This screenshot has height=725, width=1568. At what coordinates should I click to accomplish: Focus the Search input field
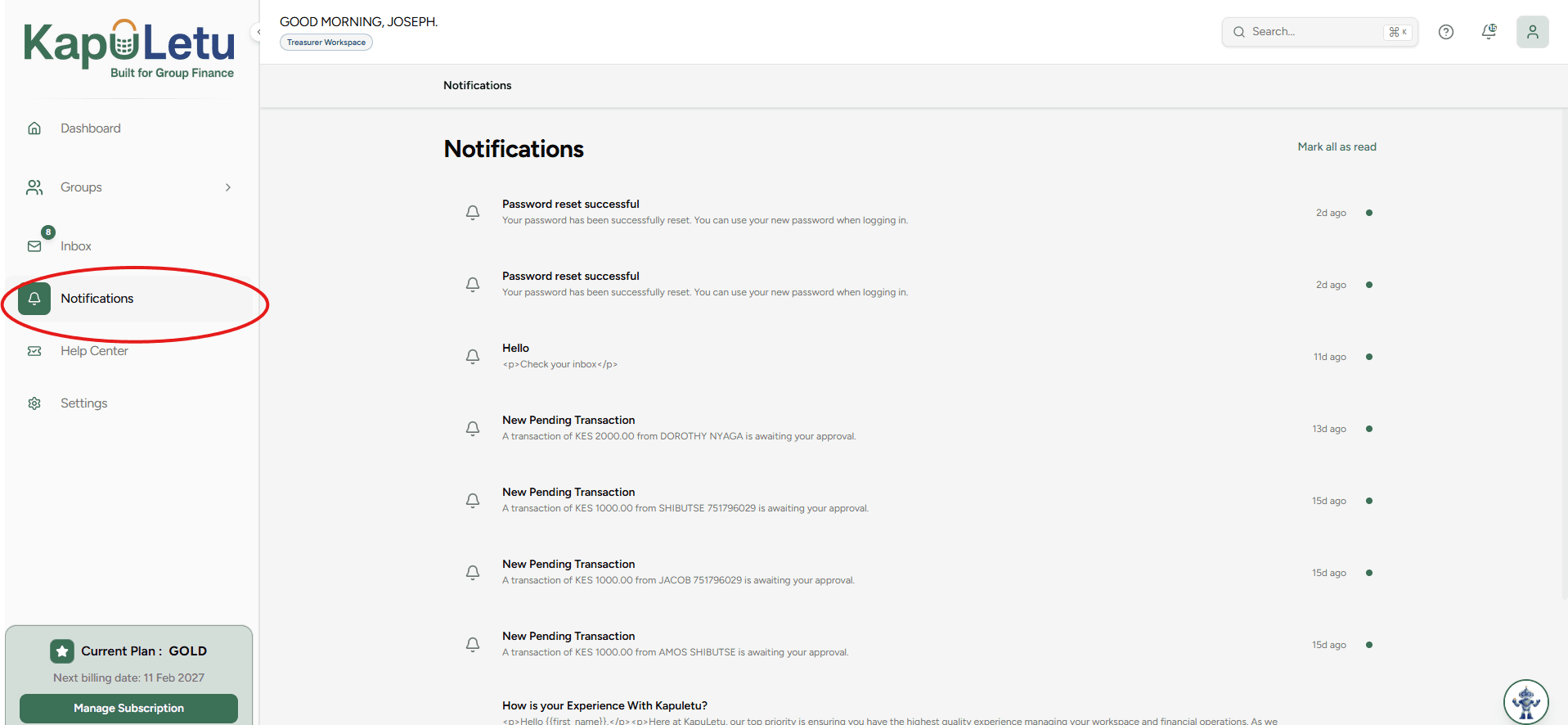click(x=1320, y=32)
